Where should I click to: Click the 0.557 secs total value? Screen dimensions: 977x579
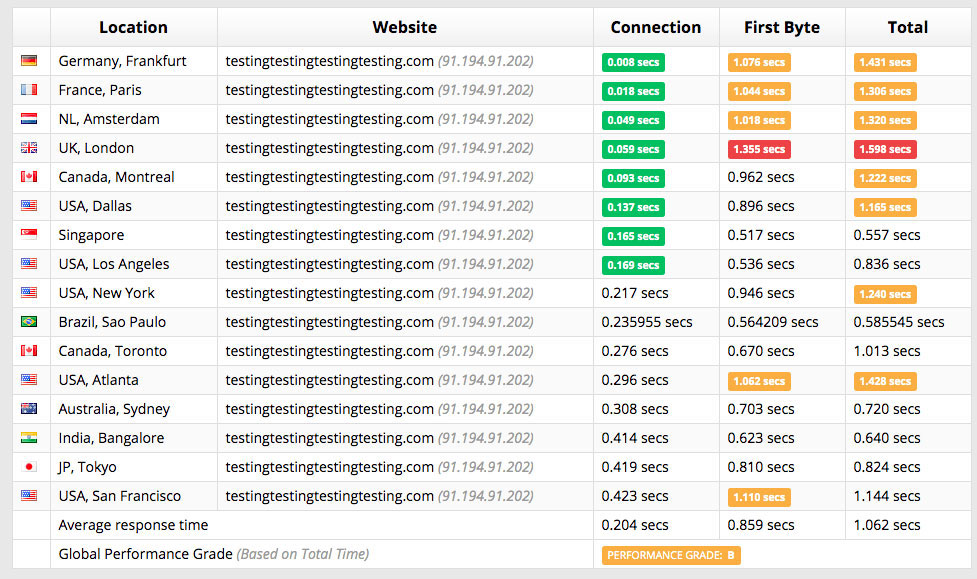tap(887, 235)
